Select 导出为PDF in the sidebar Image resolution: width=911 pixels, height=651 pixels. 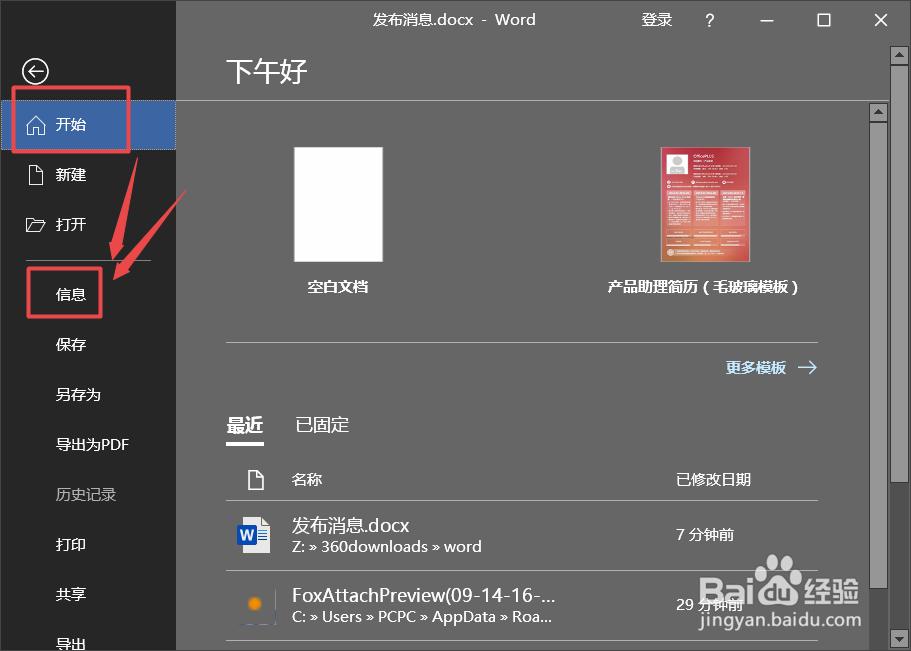(x=92, y=444)
